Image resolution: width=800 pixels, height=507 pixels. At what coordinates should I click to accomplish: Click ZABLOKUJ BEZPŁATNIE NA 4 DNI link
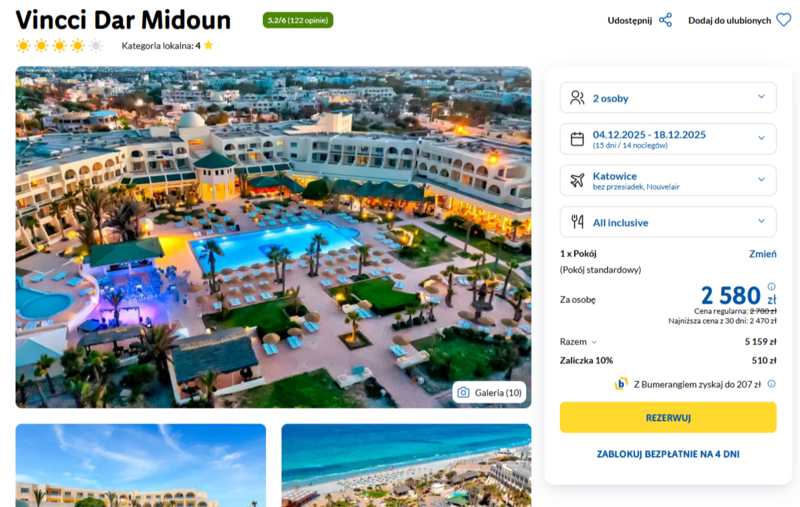point(668,454)
